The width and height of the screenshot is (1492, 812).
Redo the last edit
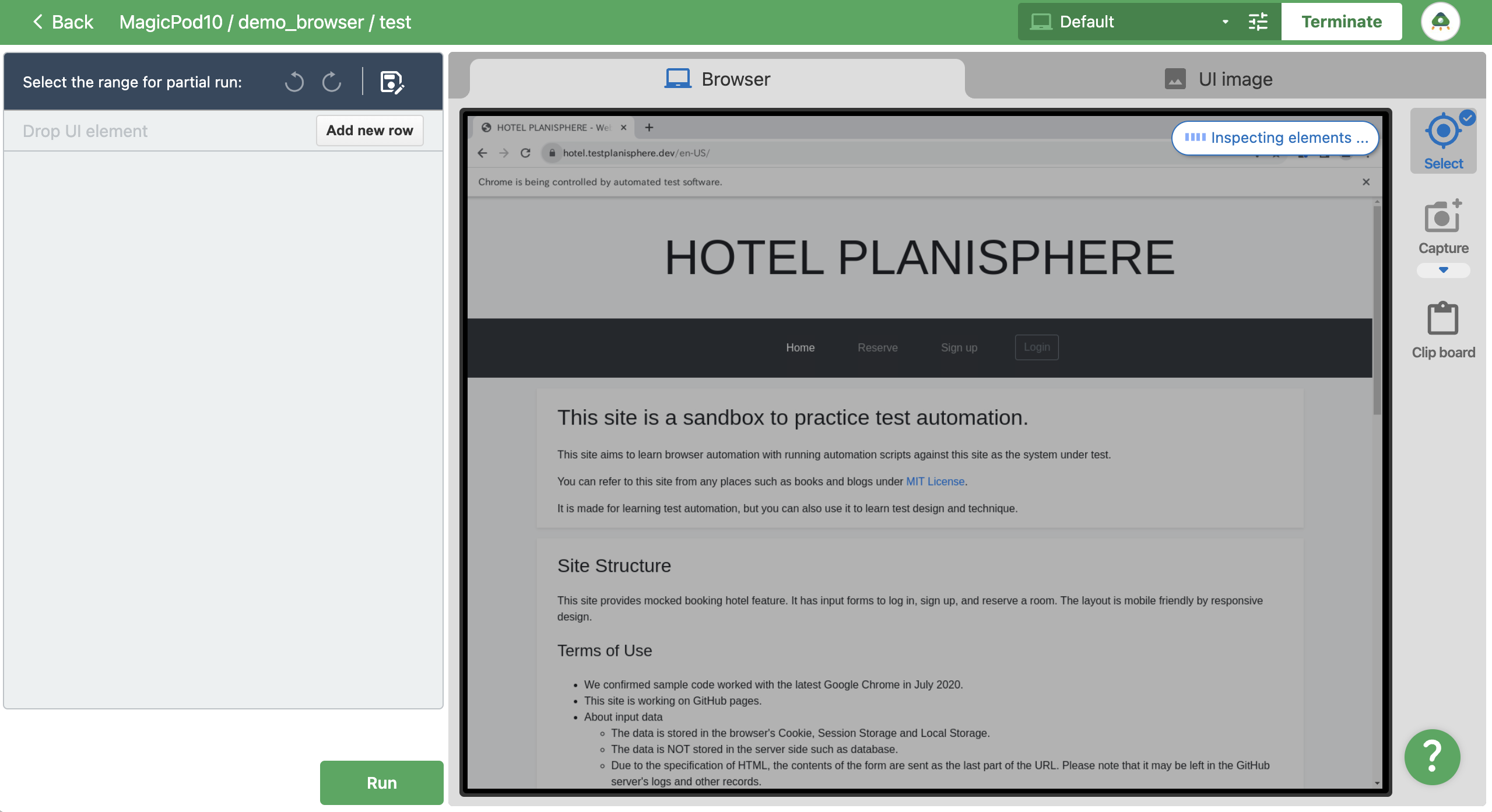[332, 82]
